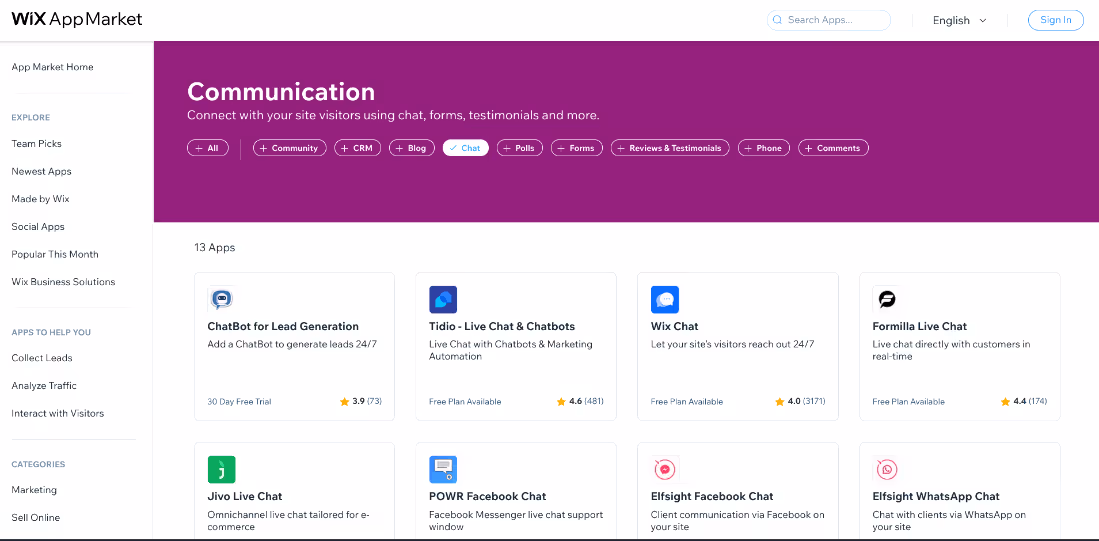The height and width of the screenshot is (541, 1099).
Task: Enable the CRM filter chip
Action: pyautogui.click(x=357, y=148)
